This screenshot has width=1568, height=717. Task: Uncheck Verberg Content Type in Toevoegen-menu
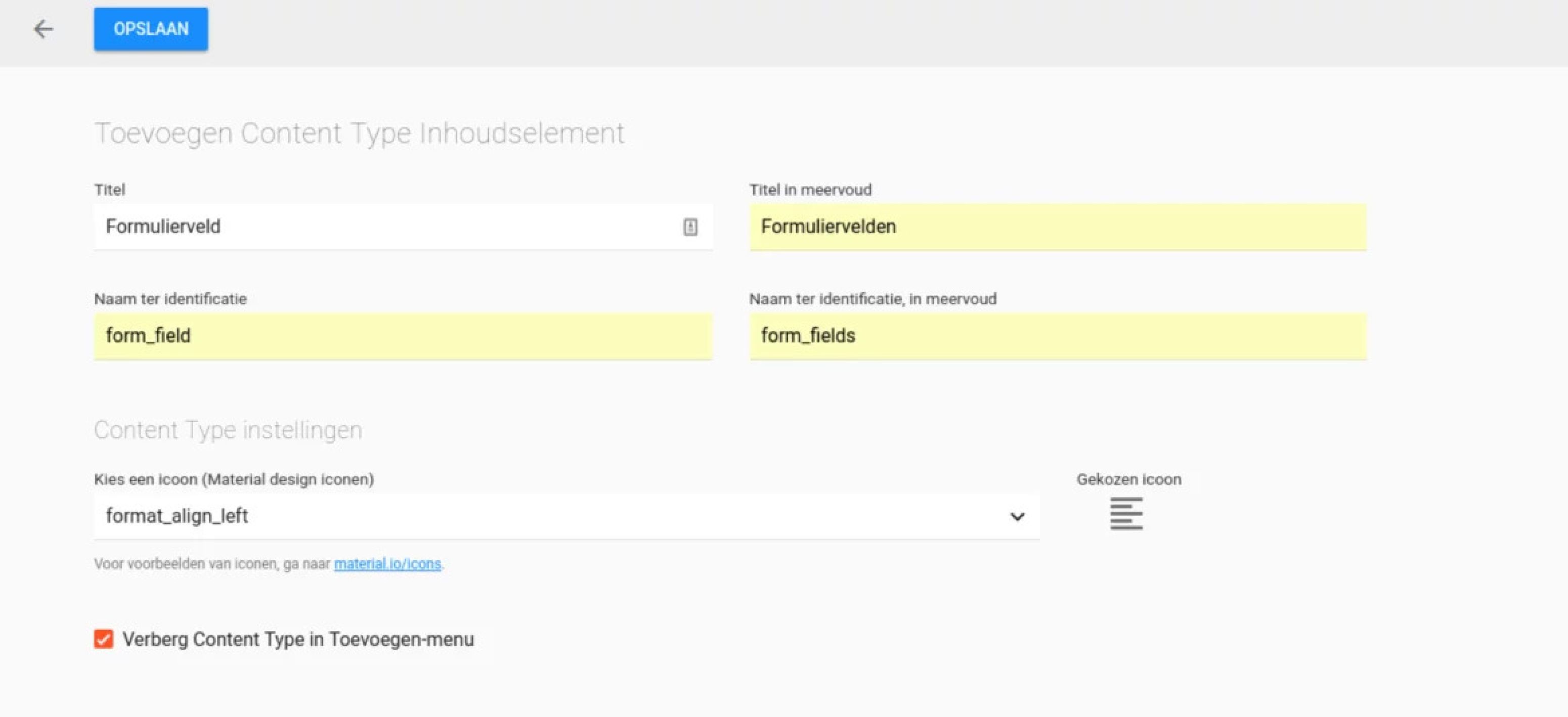(104, 639)
